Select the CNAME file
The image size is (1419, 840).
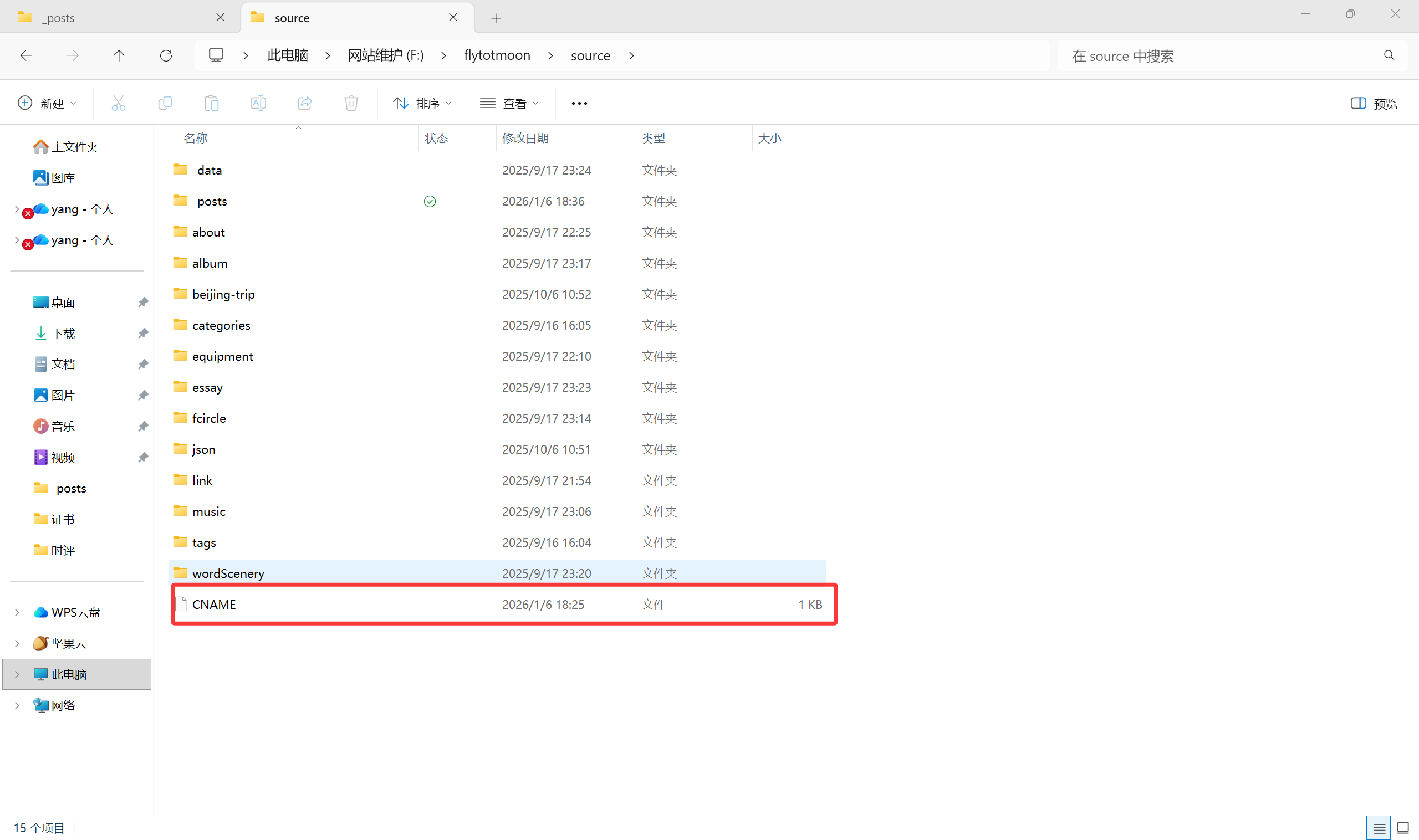[214, 605]
